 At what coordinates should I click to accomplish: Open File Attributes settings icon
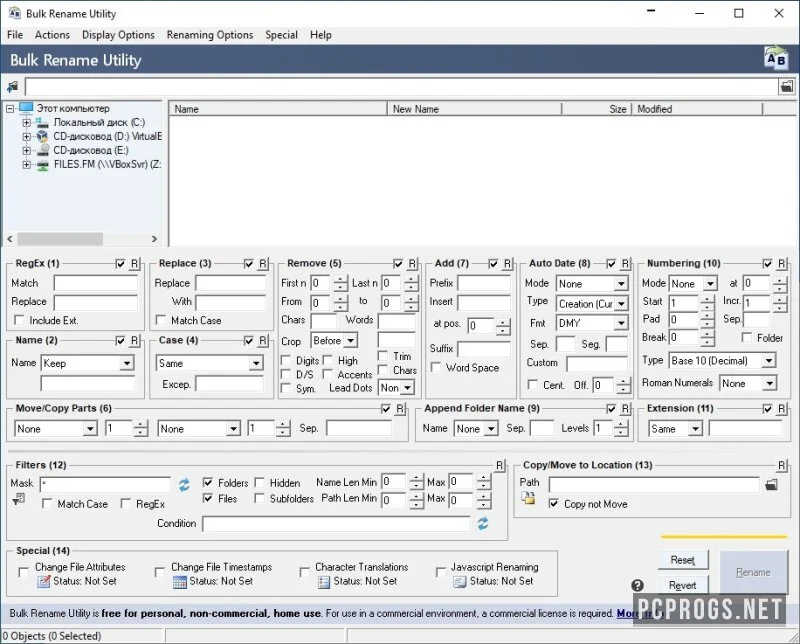click(44, 581)
